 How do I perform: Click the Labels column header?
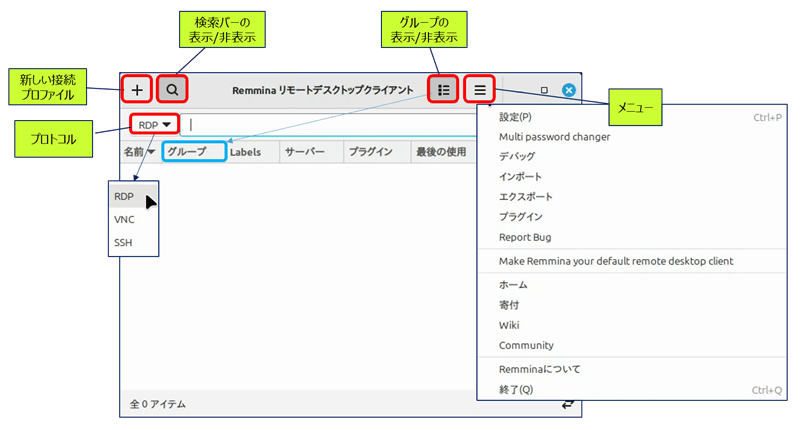254,152
